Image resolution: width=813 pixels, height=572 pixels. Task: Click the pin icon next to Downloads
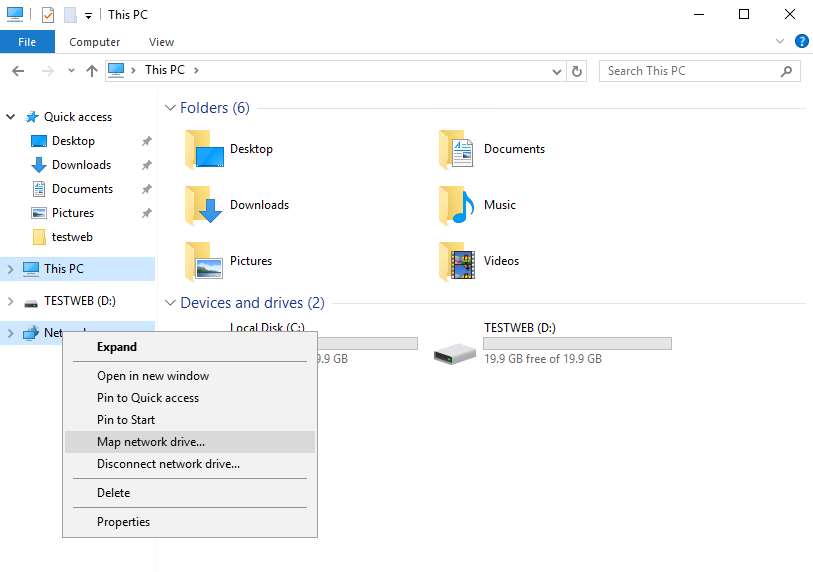tap(147, 165)
